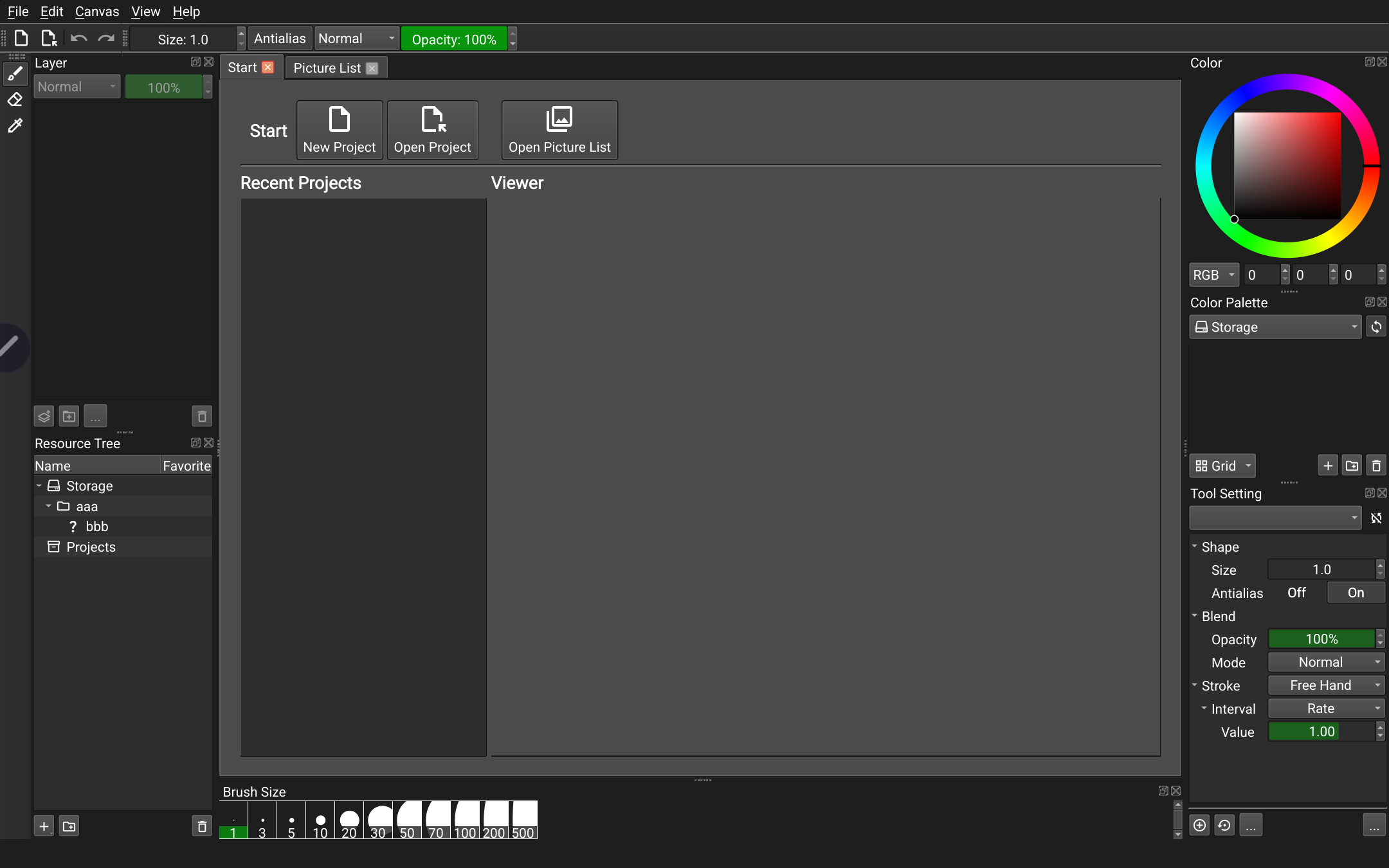Open Picture List from the Start screen
The width and height of the screenshot is (1389, 868).
click(558, 129)
